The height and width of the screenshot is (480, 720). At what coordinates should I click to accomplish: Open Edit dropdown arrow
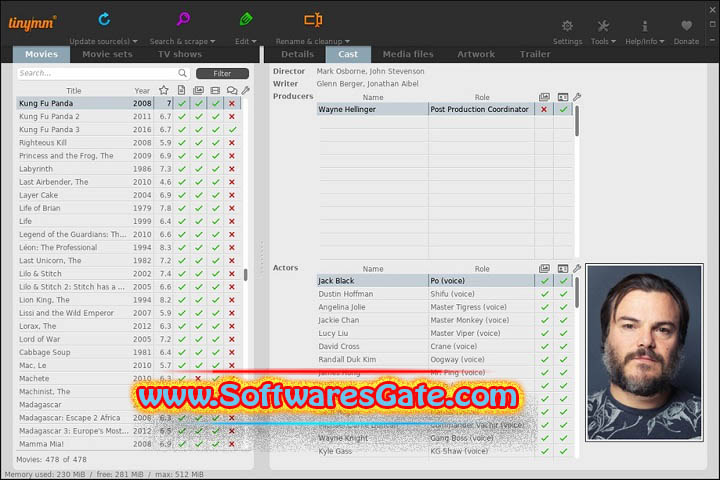click(x=254, y=41)
